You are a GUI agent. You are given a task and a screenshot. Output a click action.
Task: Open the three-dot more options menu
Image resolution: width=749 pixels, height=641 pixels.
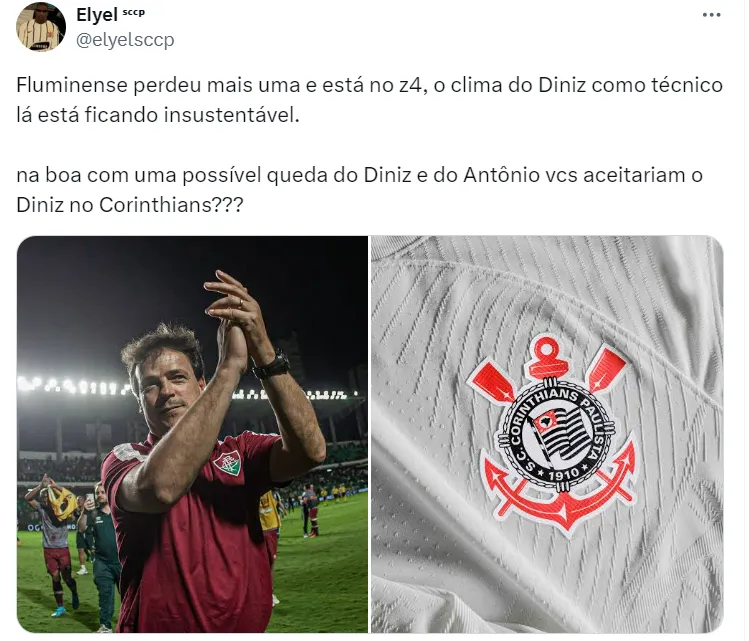click(711, 15)
